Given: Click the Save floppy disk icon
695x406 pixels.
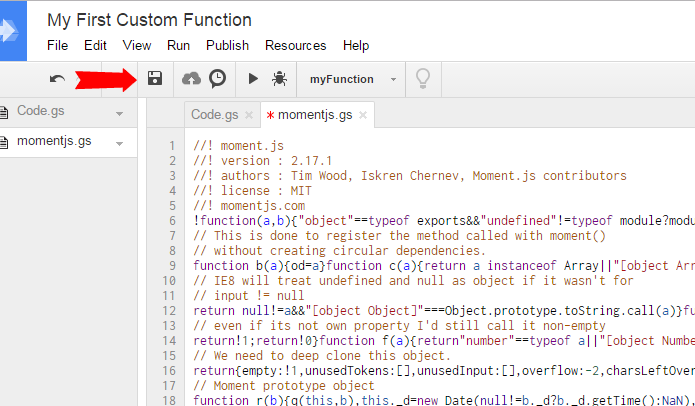Looking at the screenshot, I should point(155,78).
